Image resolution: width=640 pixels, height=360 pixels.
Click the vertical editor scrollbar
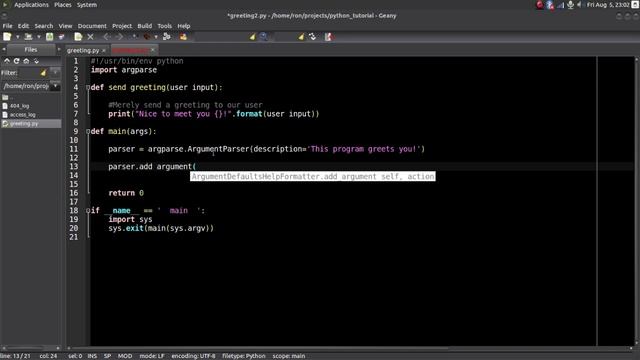pos(636,201)
